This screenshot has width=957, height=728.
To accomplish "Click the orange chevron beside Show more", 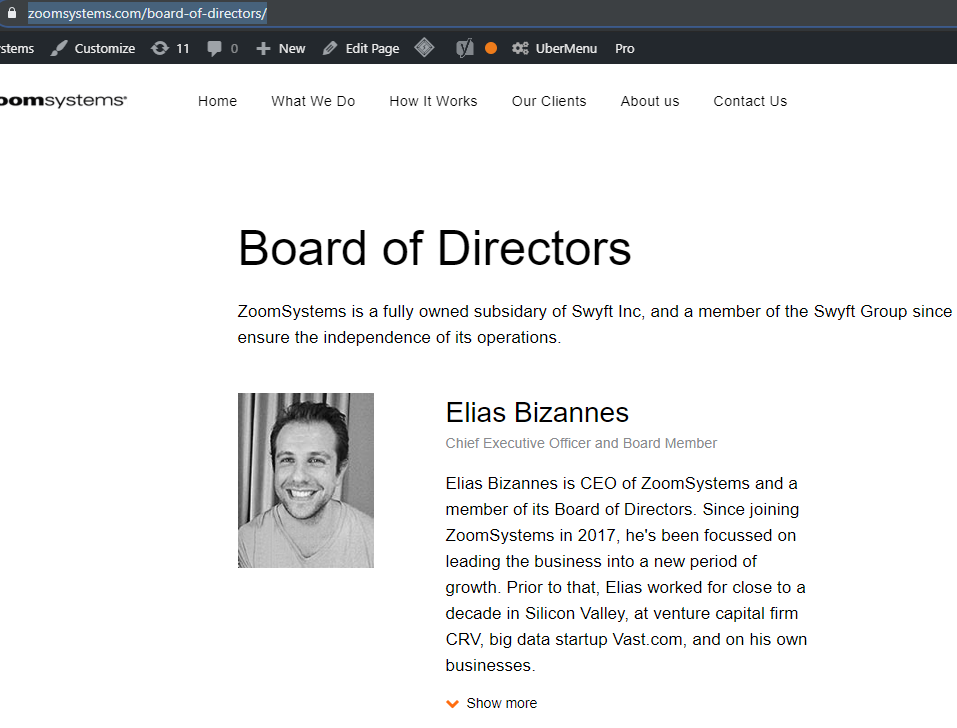I will click(x=453, y=703).
